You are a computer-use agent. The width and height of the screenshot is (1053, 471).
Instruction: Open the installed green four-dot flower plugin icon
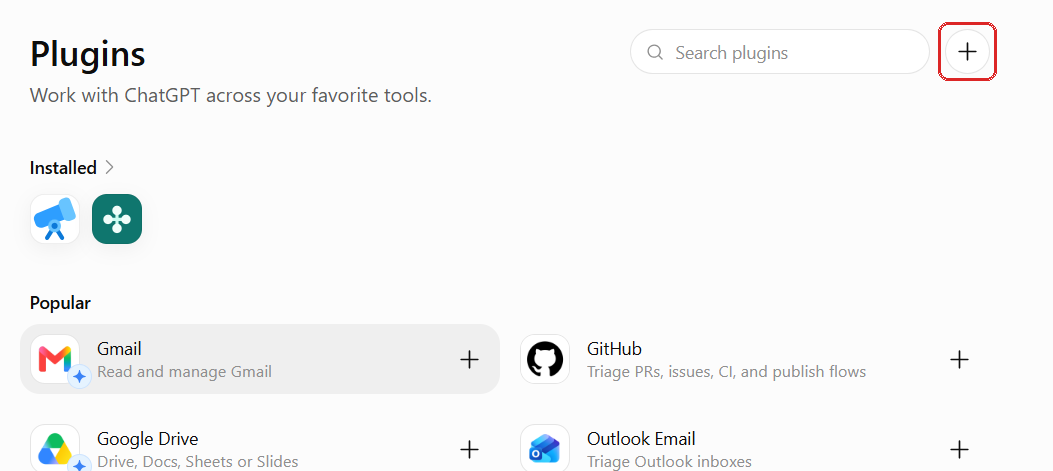(117, 219)
